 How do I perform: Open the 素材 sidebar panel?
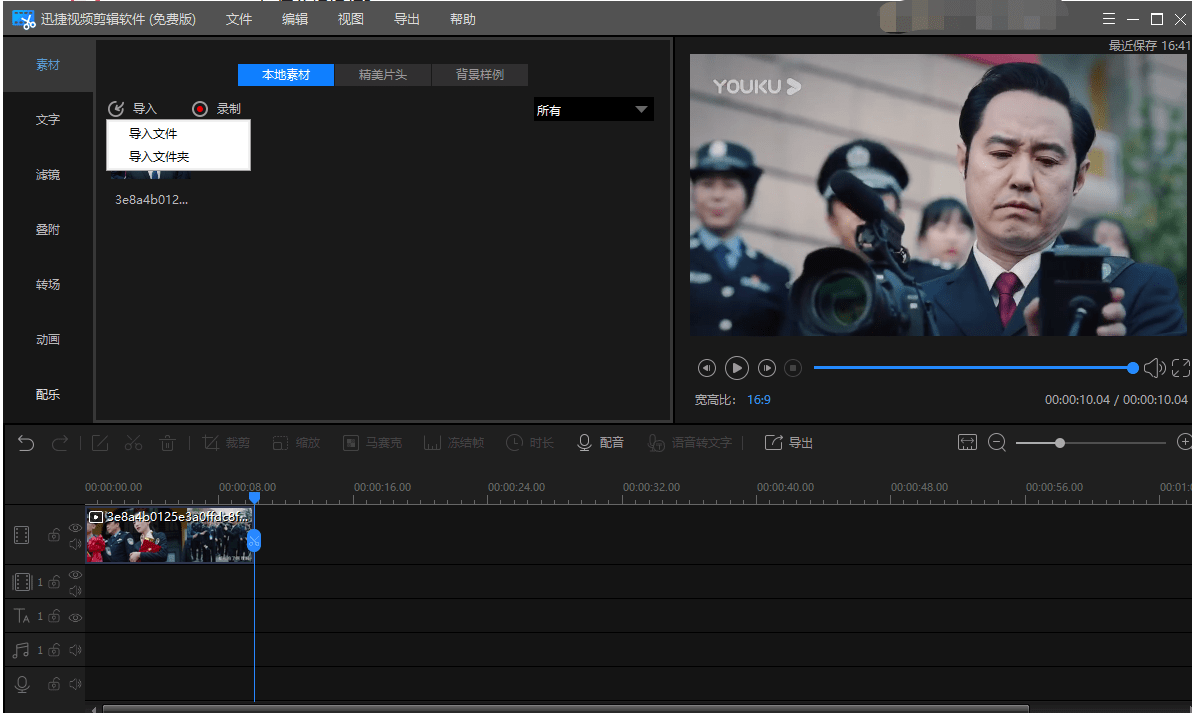(48, 65)
